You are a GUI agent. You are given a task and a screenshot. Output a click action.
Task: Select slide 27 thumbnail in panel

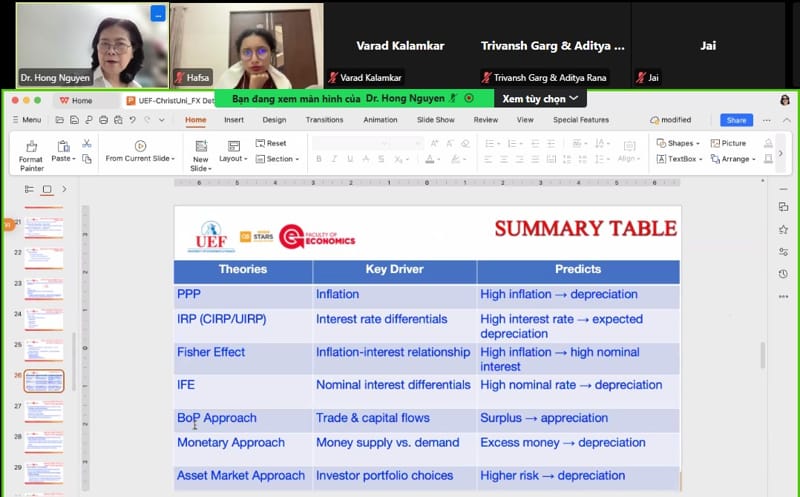44,412
